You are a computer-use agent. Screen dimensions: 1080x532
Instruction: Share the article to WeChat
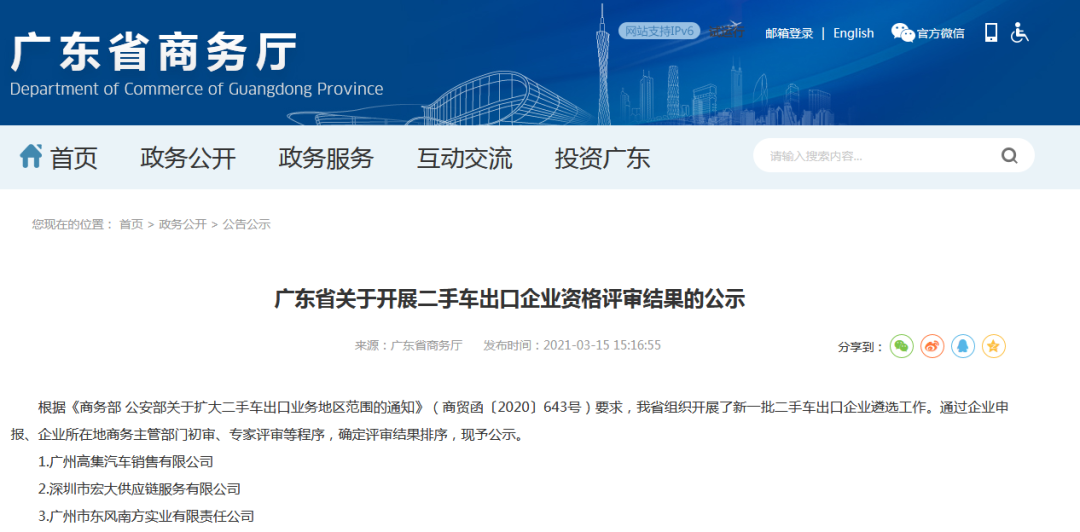[902, 346]
